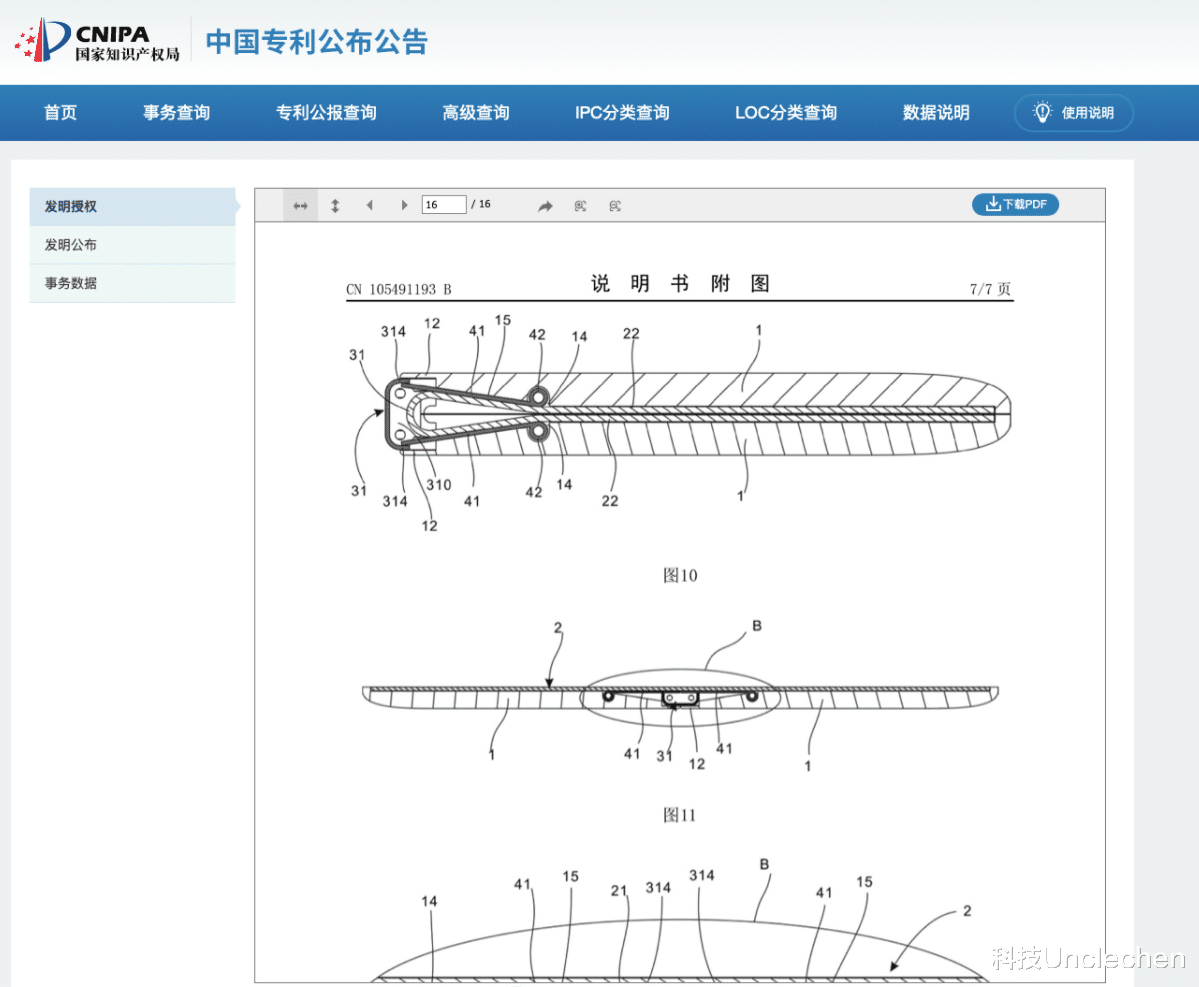Click the jump/share curved arrow icon
The image size is (1199, 987).
click(545, 206)
